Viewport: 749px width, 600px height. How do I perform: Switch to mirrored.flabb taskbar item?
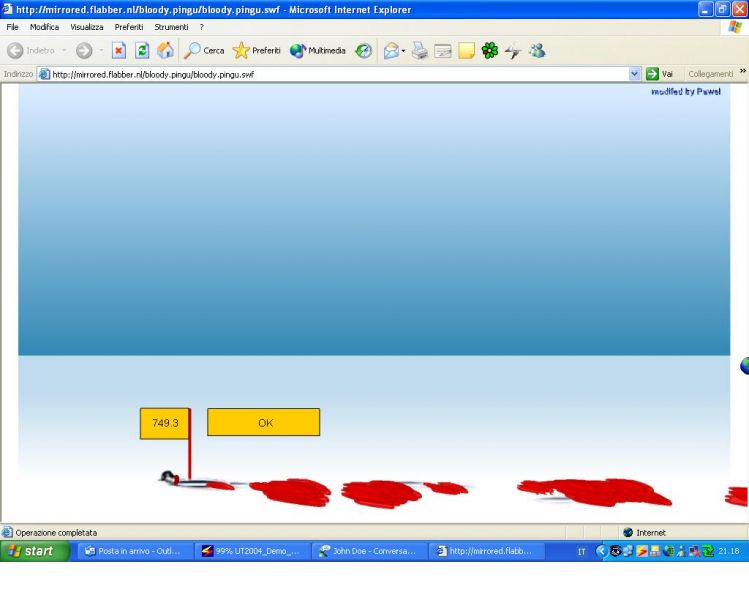(485, 551)
